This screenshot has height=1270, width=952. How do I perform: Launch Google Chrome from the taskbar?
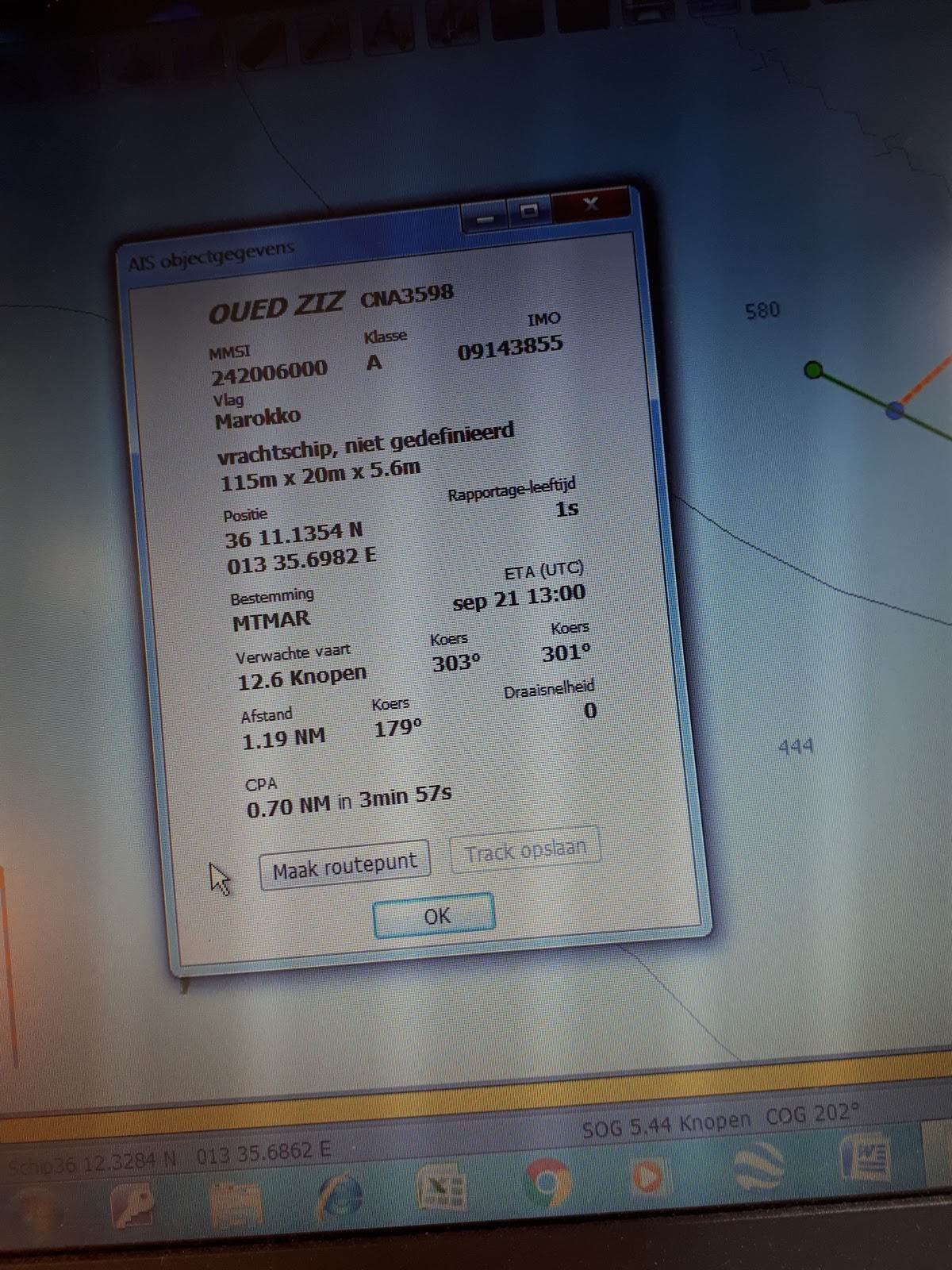coord(547,1183)
